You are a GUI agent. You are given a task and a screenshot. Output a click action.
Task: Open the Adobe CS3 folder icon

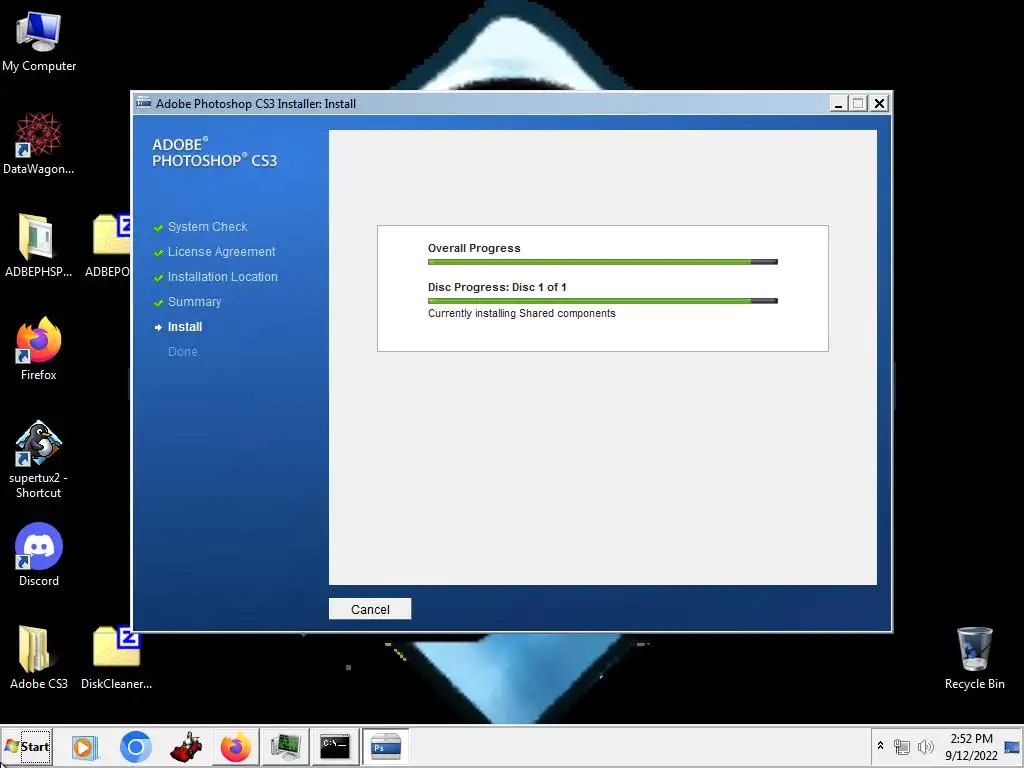click(x=39, y=658)
